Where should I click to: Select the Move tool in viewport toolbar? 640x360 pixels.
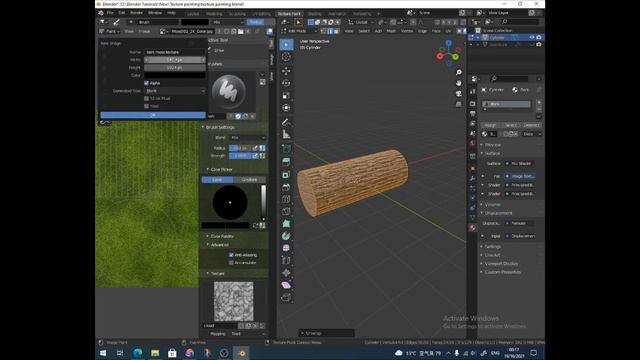pos(286,71)
